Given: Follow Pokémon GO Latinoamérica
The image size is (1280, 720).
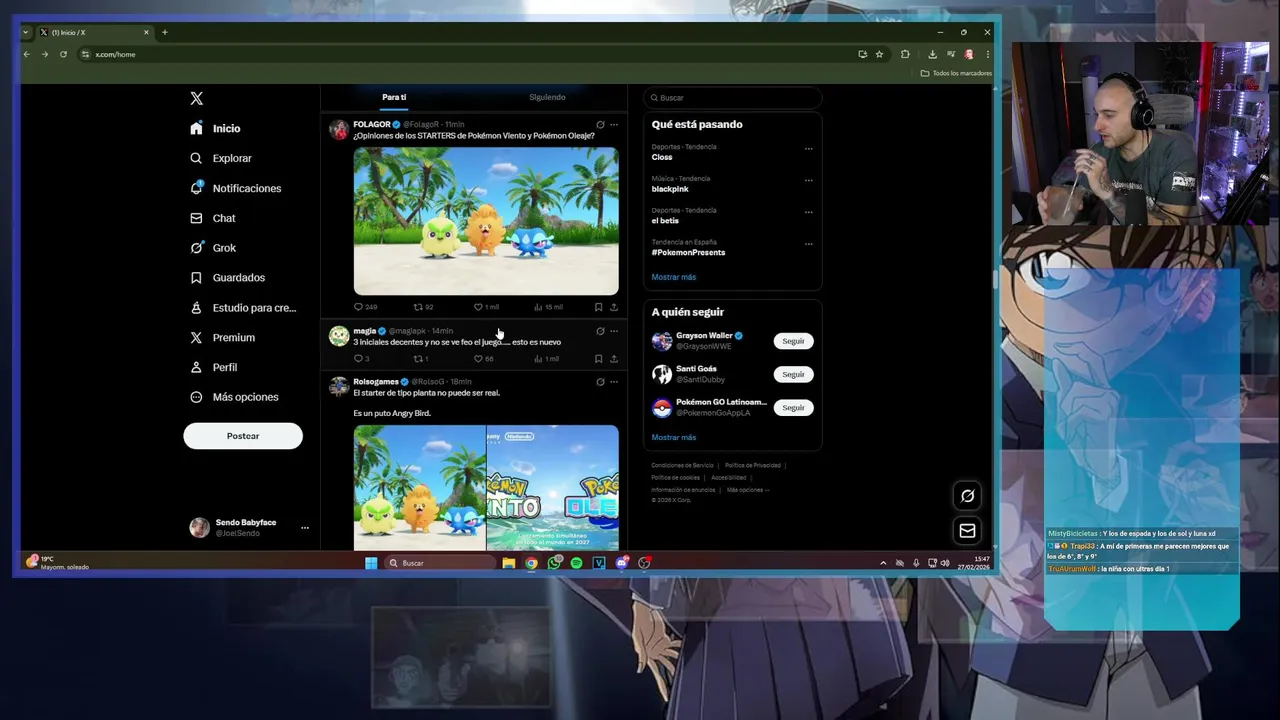Looking at the screenshot, I should pyautogui.click(x=793, y=408).
